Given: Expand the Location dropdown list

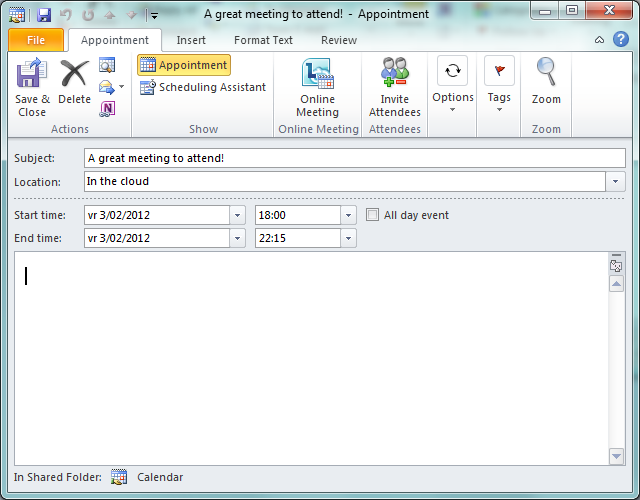Looking at the screenshot, I should (x=616, y=182).
